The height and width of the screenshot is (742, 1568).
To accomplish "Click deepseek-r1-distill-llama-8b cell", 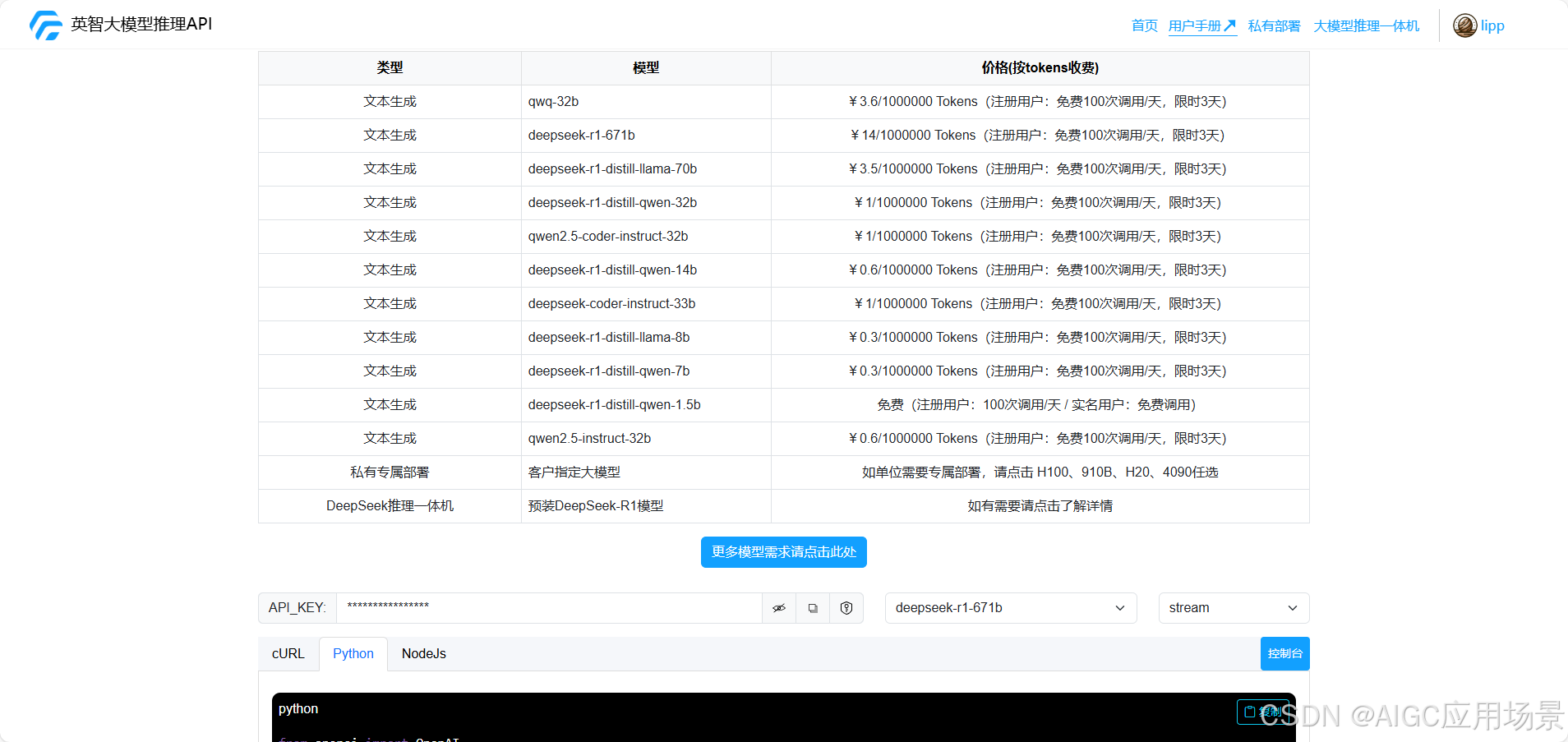I will click(x=646, y=338).
